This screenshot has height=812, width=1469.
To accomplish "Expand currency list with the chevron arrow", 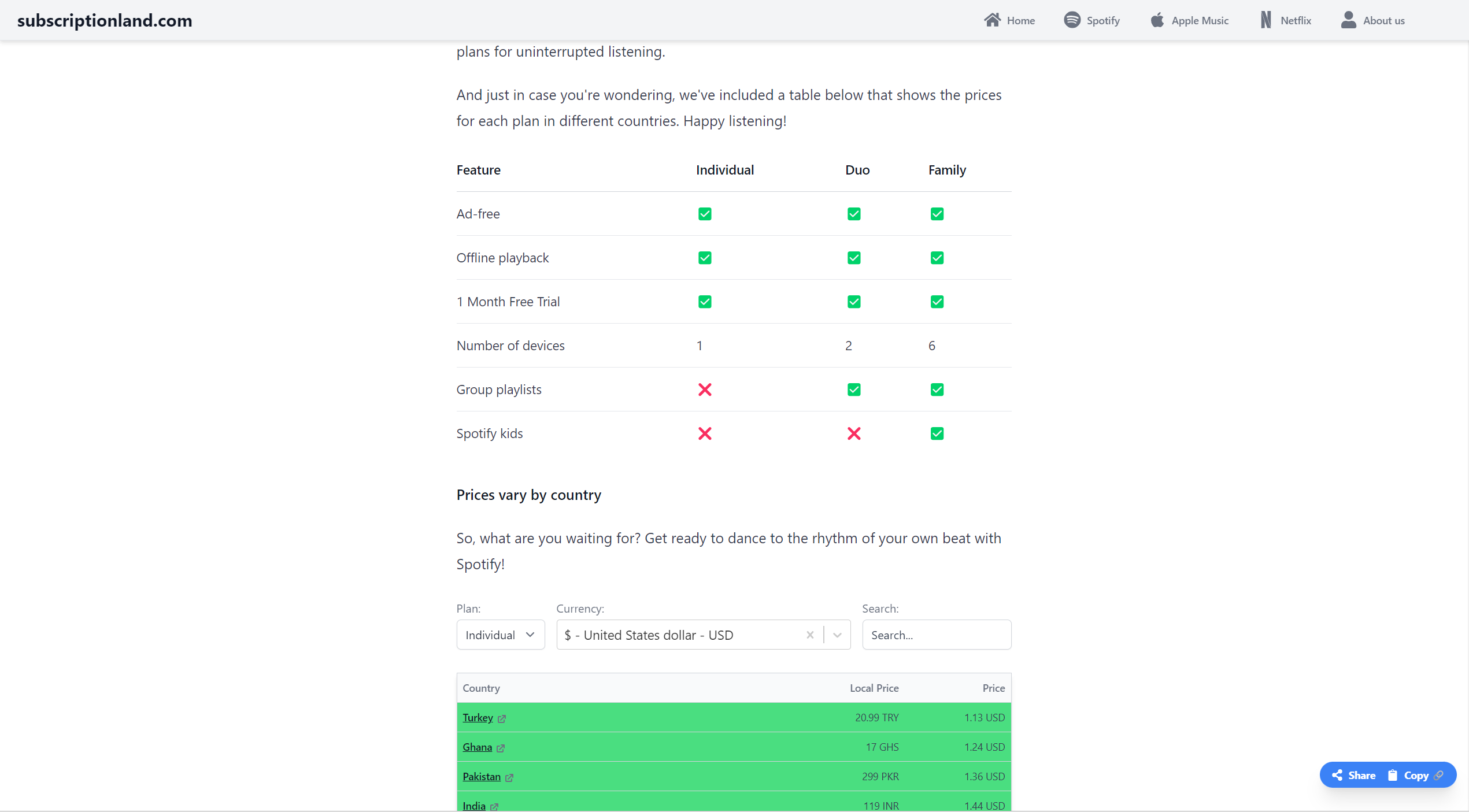I will 837,635.
